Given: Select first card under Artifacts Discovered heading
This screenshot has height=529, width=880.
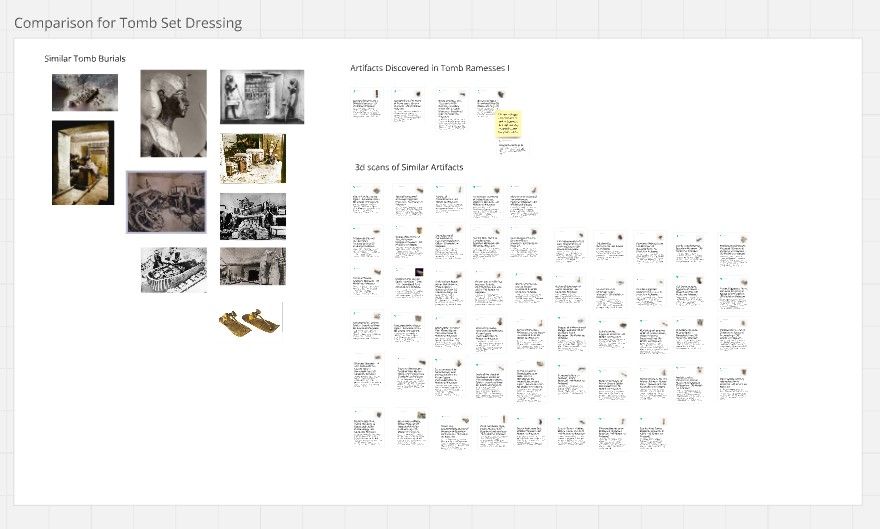Looking at the screenshot, I should pos(366,104).
